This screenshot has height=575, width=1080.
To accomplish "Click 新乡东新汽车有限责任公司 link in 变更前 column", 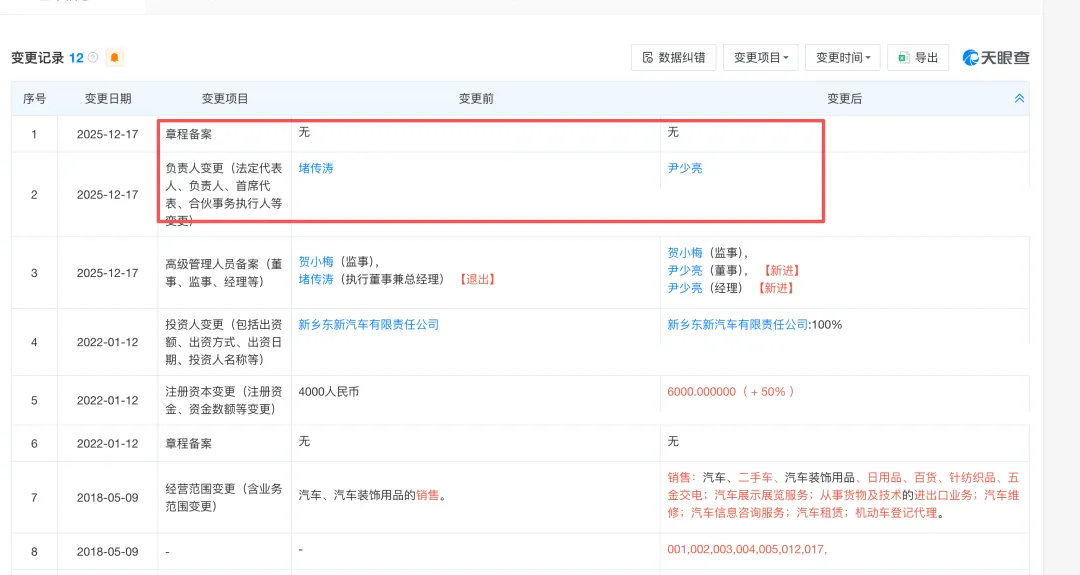I will [368, 325].
